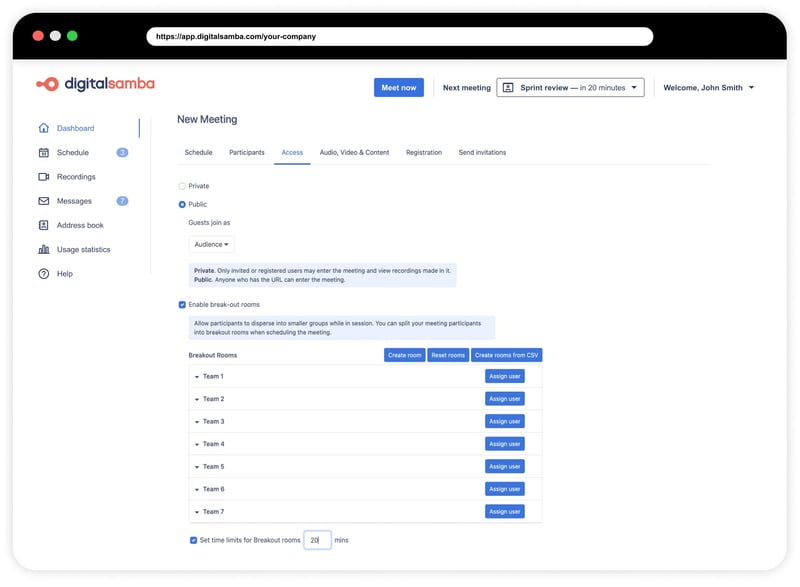Open the Audio, Video & Content tab

coord(354,153)
